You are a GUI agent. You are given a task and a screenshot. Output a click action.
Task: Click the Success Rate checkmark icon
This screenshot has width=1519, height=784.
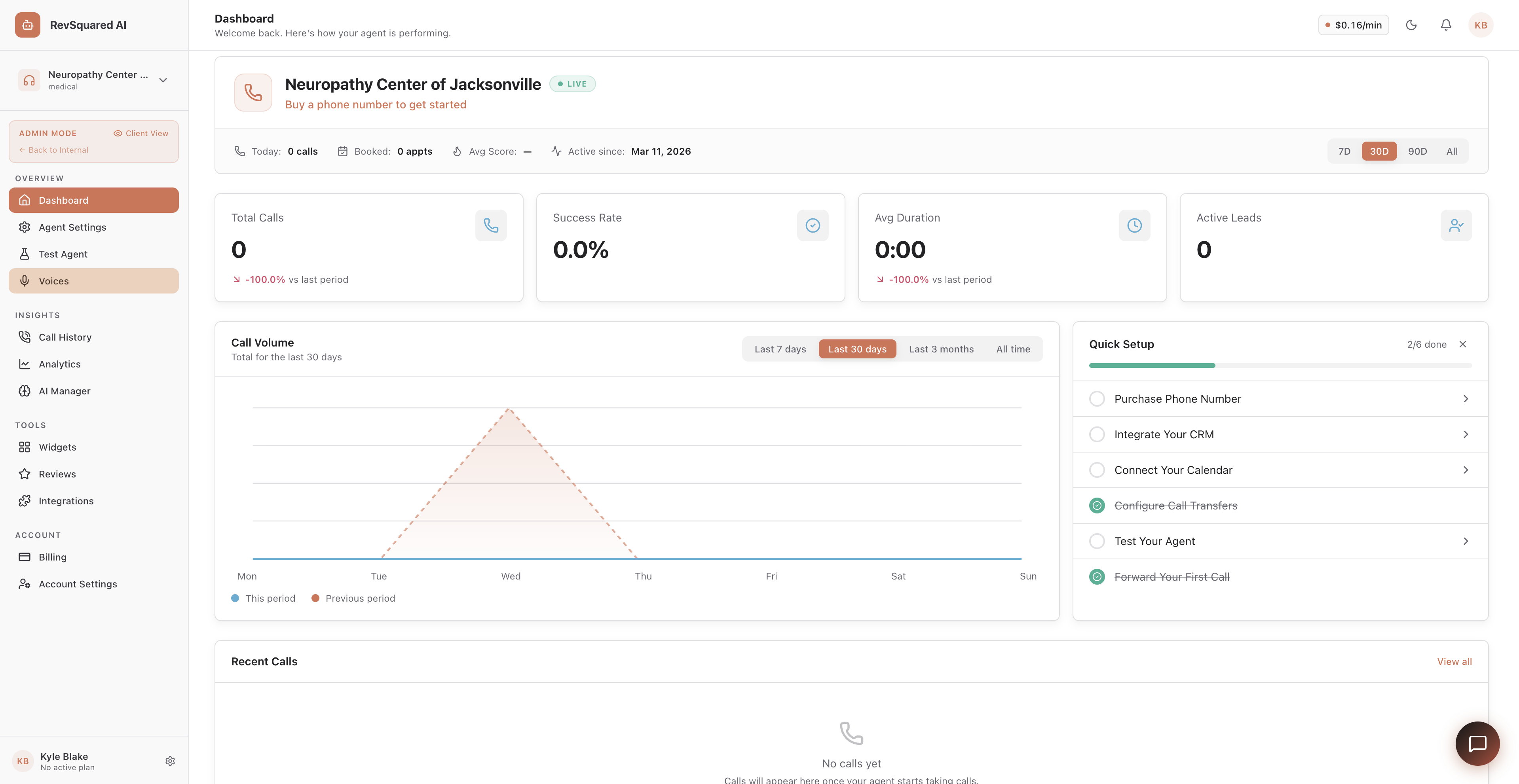[x=813, y=225]
